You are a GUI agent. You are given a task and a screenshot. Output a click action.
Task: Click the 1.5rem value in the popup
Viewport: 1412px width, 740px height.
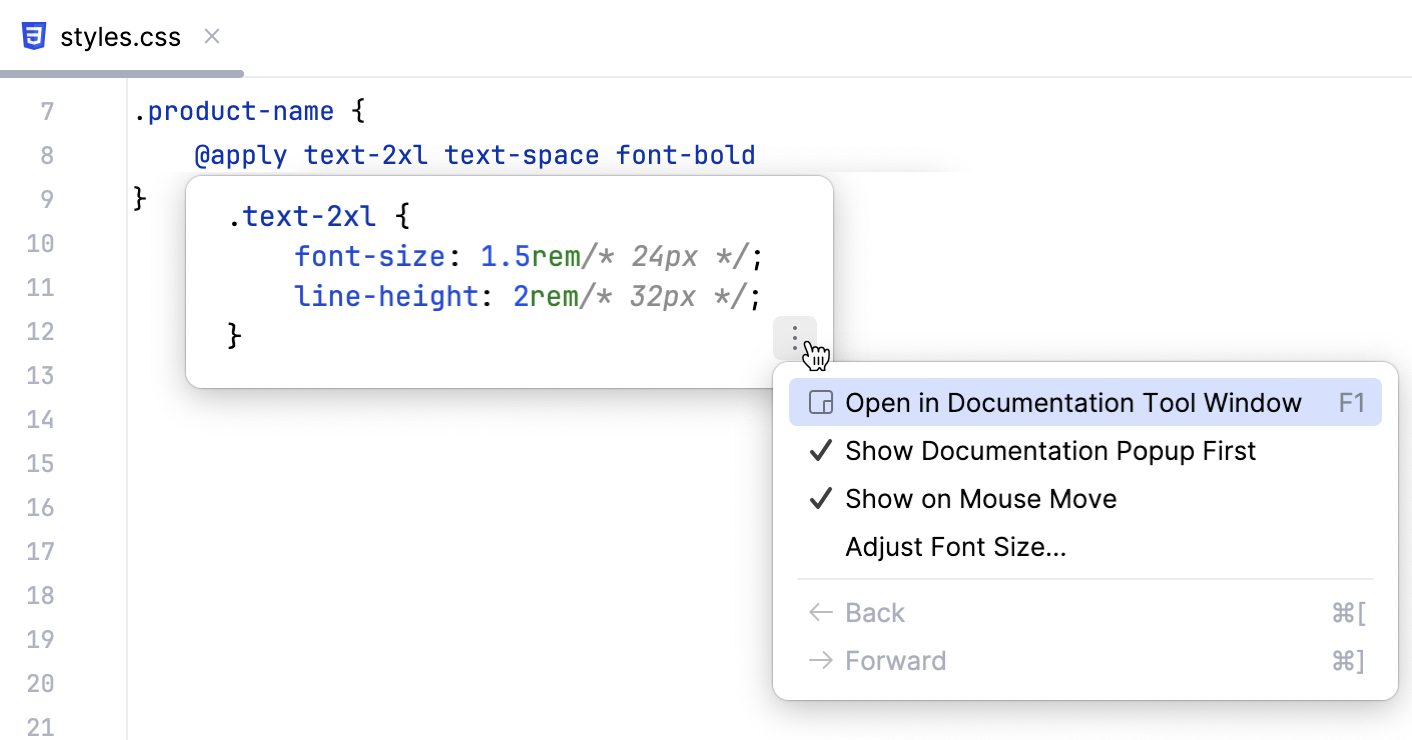(x=530, y=257)
